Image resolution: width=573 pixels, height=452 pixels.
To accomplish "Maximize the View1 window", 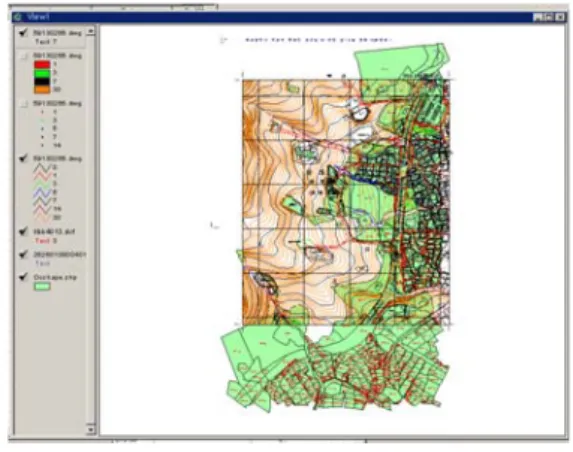I will click(x=548, y=17).
